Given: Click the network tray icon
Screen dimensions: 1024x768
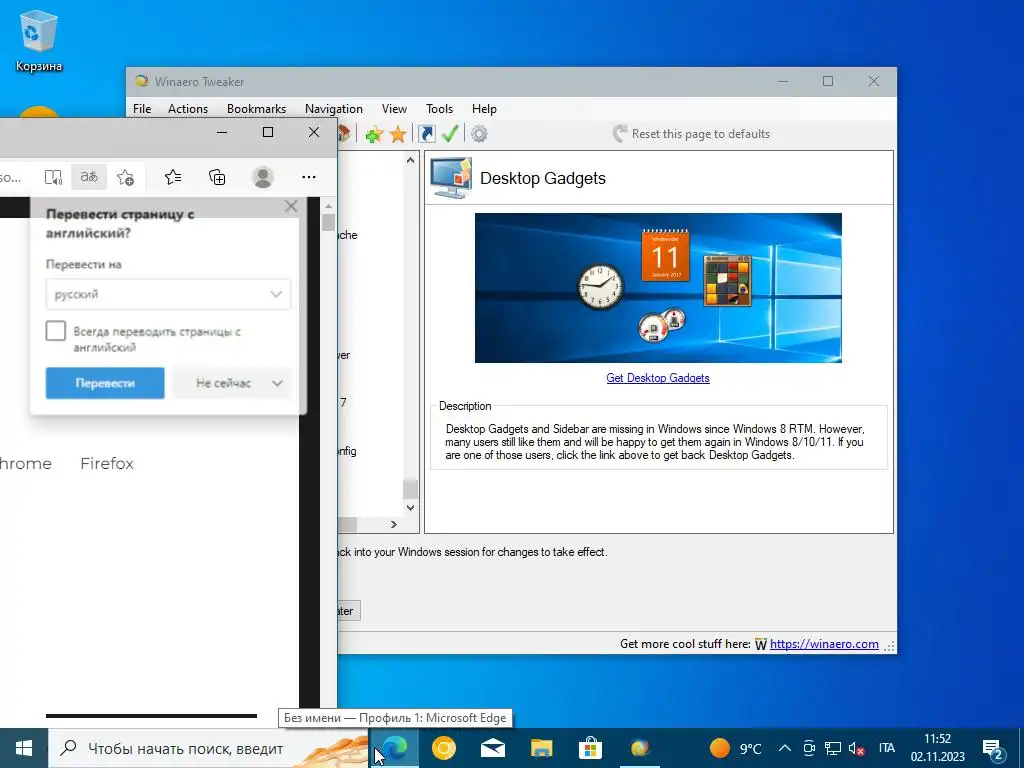Looking at the screenshot, I should 833,748.
